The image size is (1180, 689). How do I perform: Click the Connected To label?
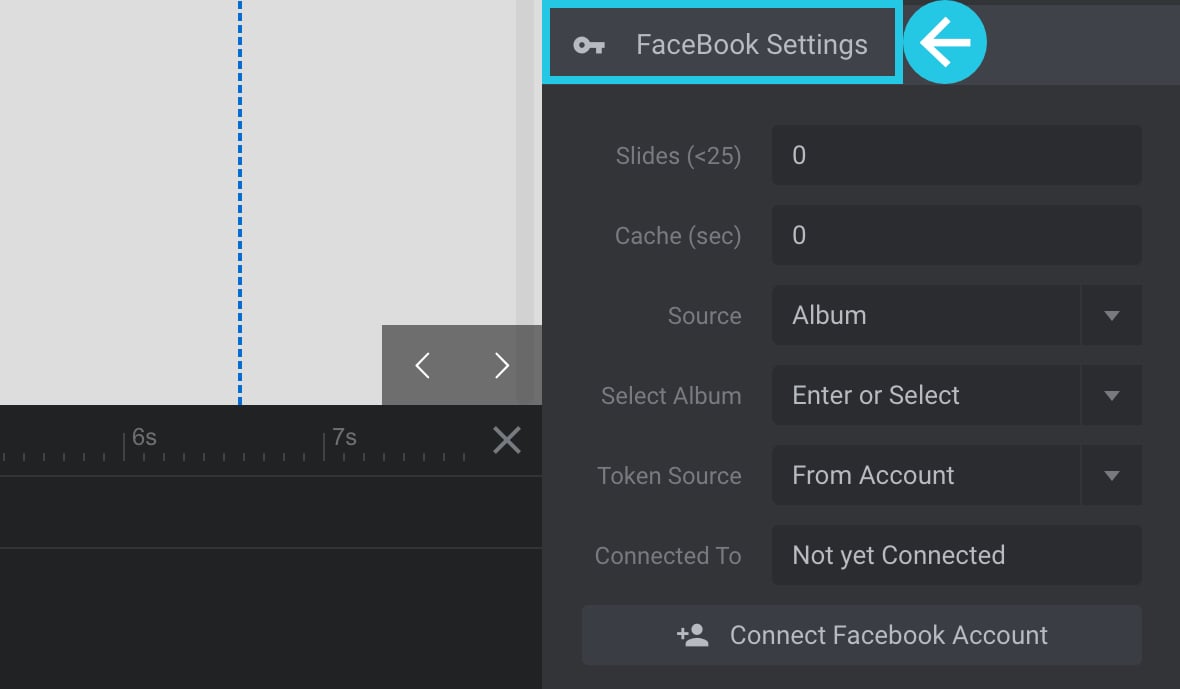click(x=668, y=555)
